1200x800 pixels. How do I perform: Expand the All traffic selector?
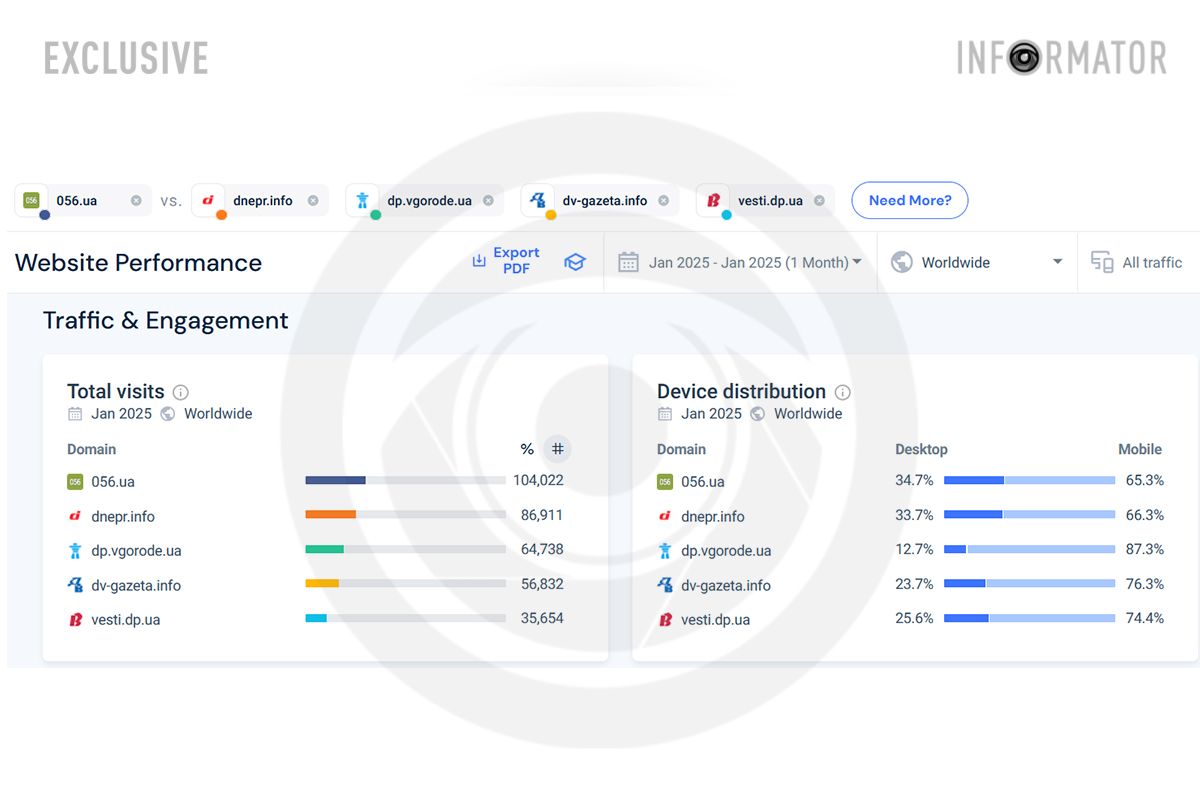pos(1136,262)
